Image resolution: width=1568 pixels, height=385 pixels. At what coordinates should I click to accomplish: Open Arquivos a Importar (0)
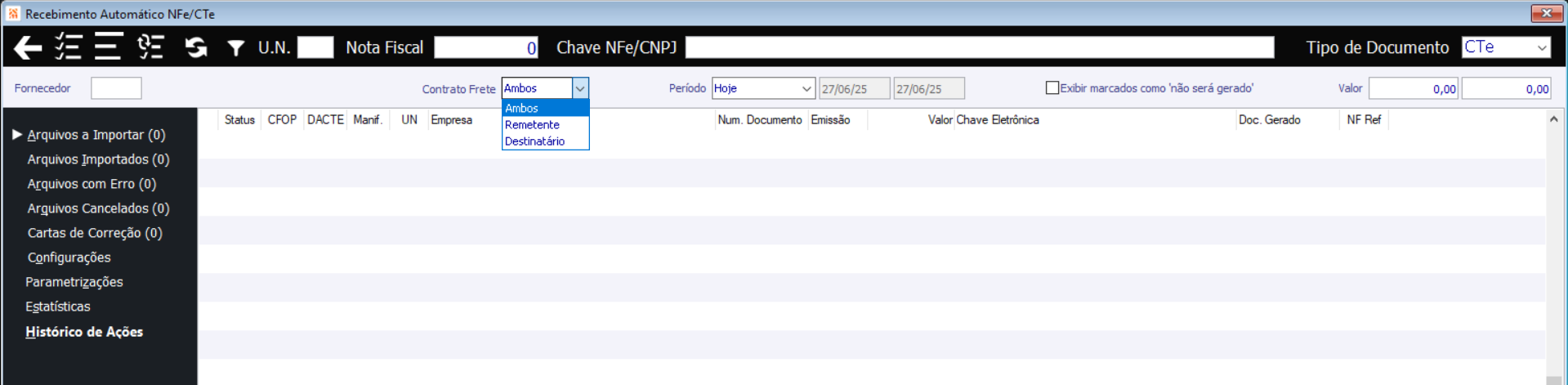pyautogui.click(x=96, y=135)
